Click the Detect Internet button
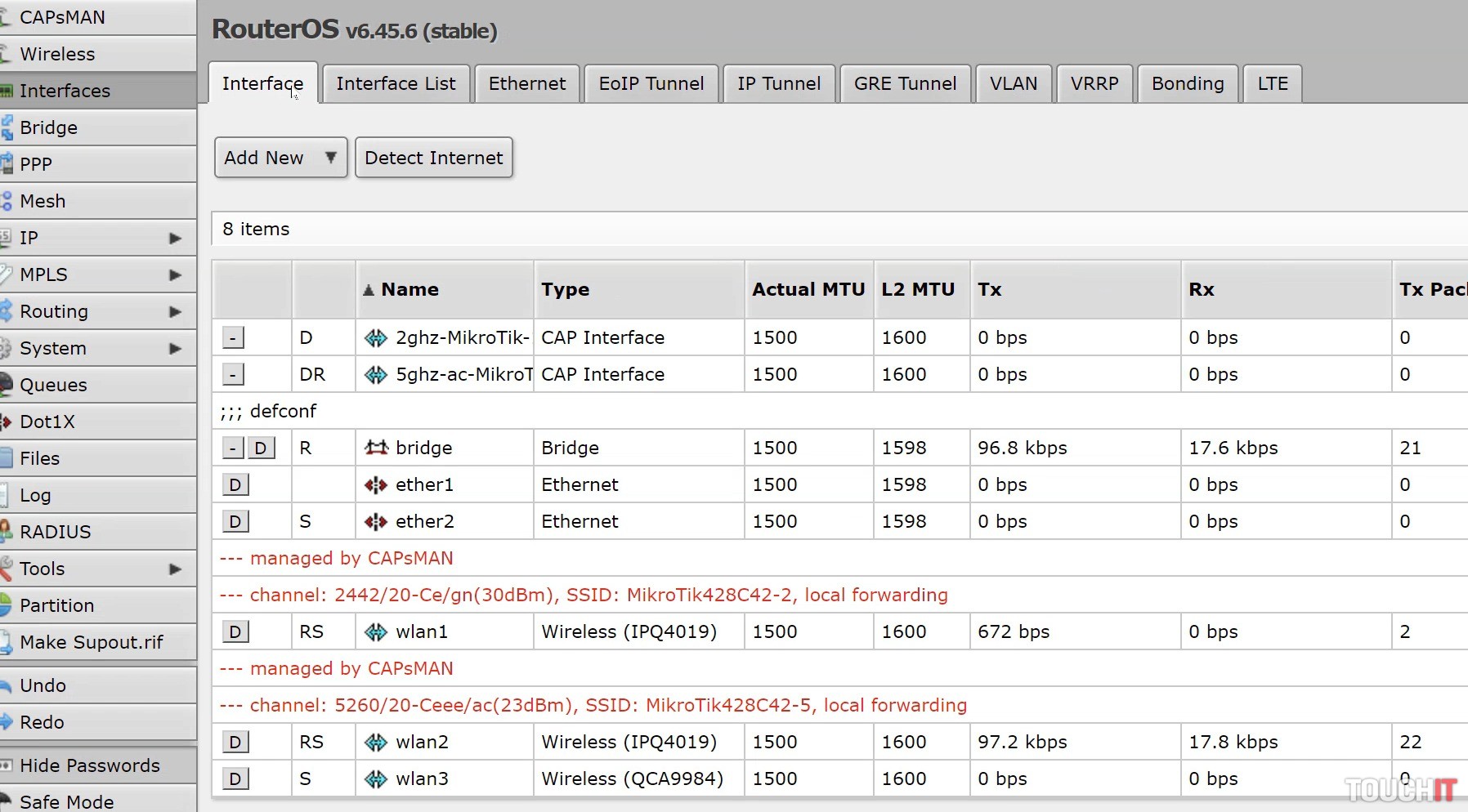The width and height of the screenshot is (1468, 812). tap(433, 158)
